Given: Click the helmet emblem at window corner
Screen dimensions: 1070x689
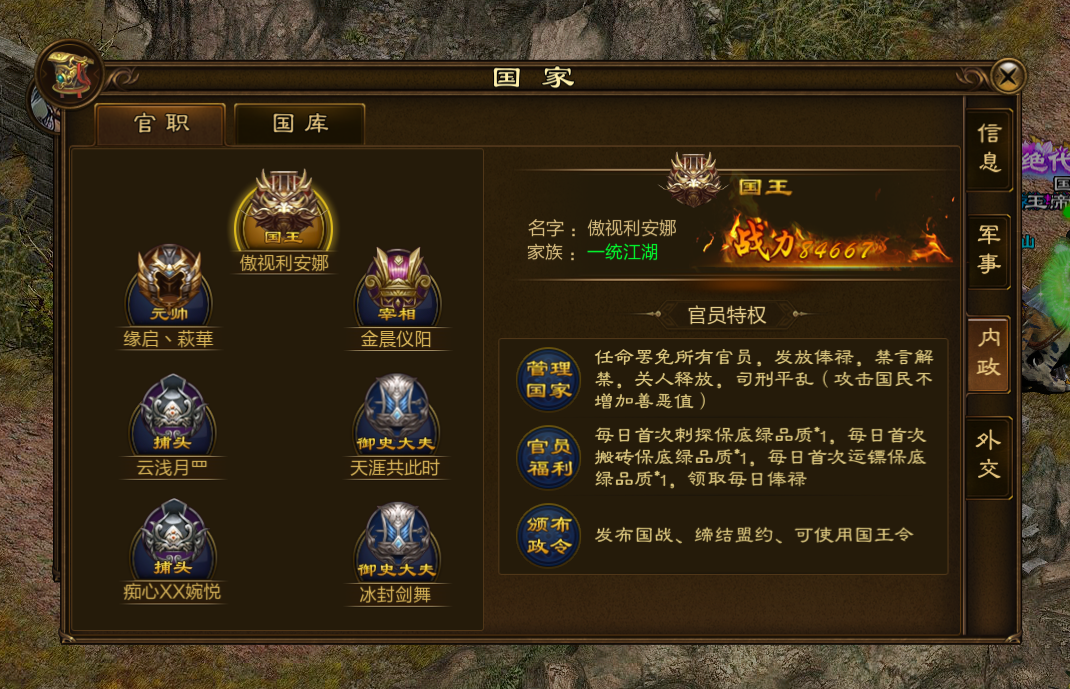Looking at the screenshot, I should click(70, 74).
